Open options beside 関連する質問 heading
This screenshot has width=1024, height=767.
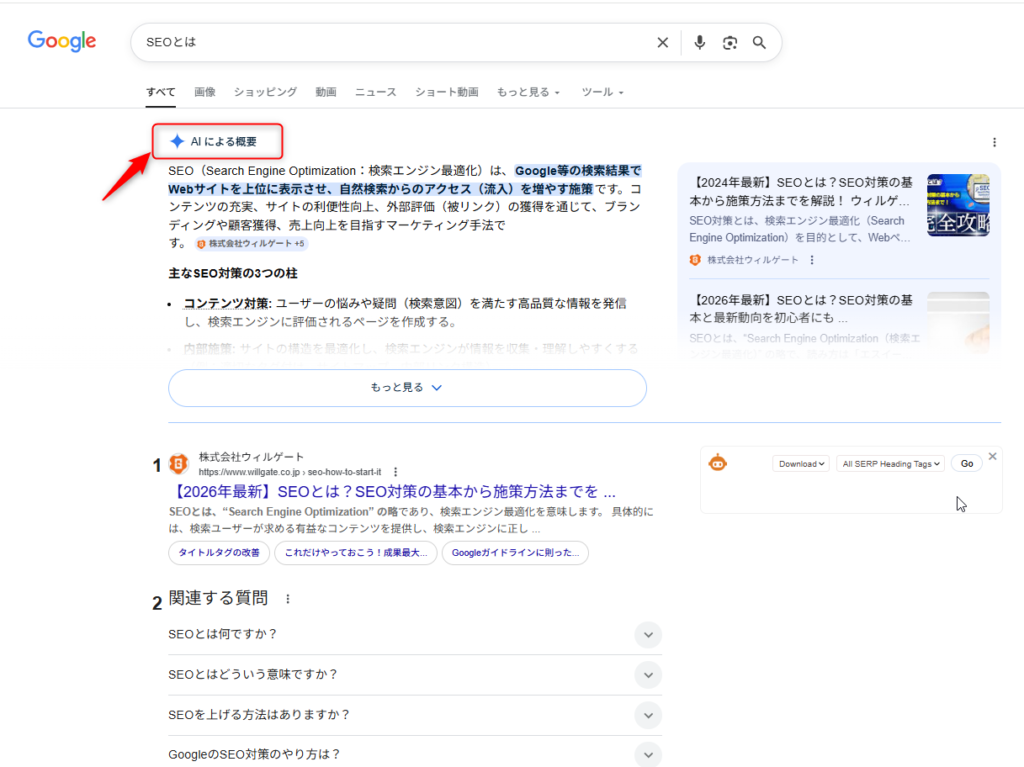(x=288, y=599)
